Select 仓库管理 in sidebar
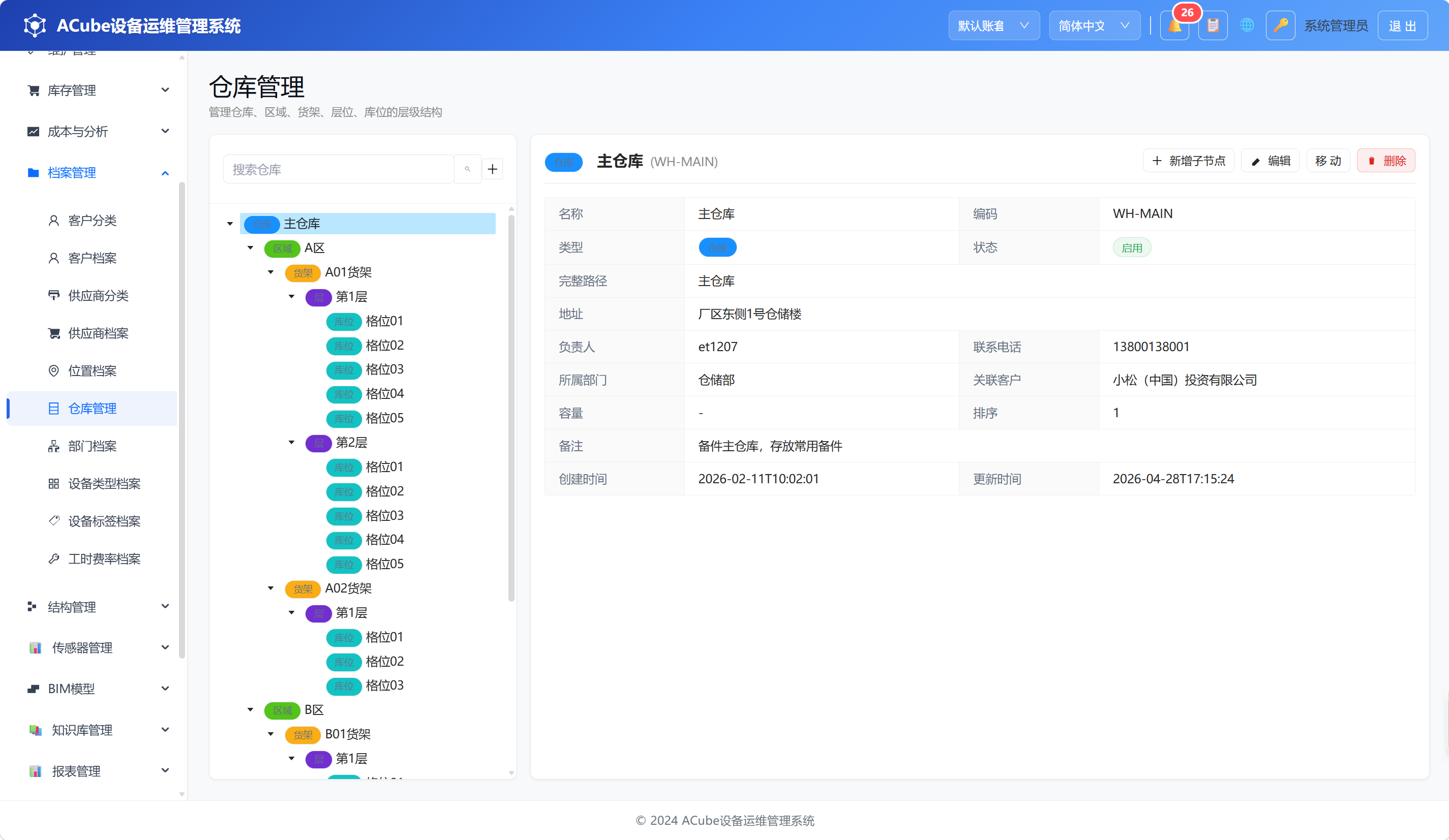Viewport: 1449px width, 840px height. tap(92, 409)
